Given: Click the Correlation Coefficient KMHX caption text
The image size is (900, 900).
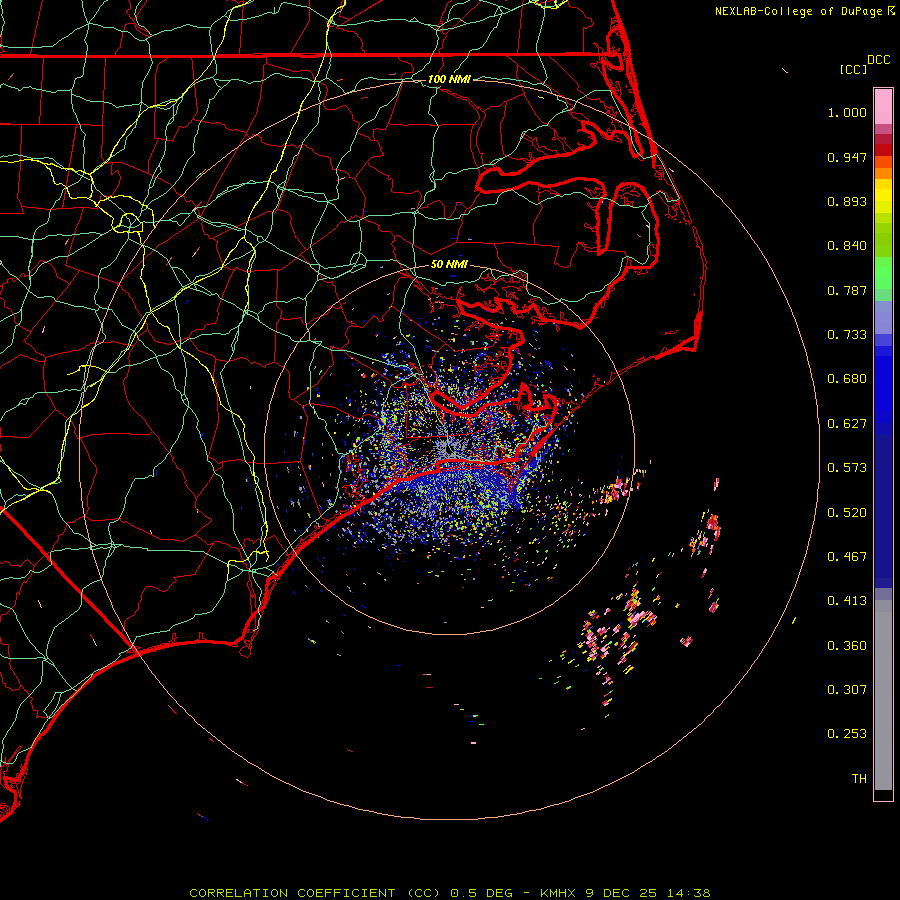Looking at the screenshot, I should [x=450, y=893].
